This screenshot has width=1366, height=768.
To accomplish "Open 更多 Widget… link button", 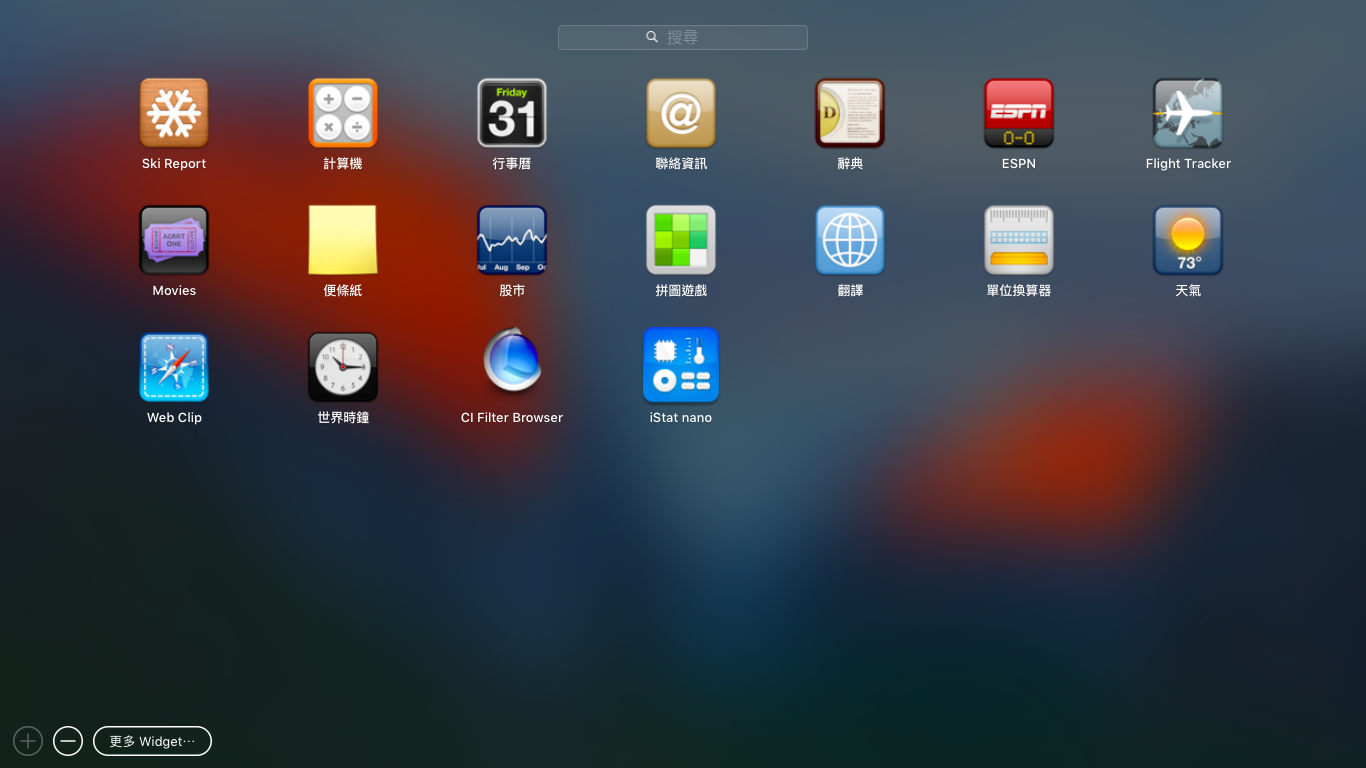I will click(x=152, y=741).
